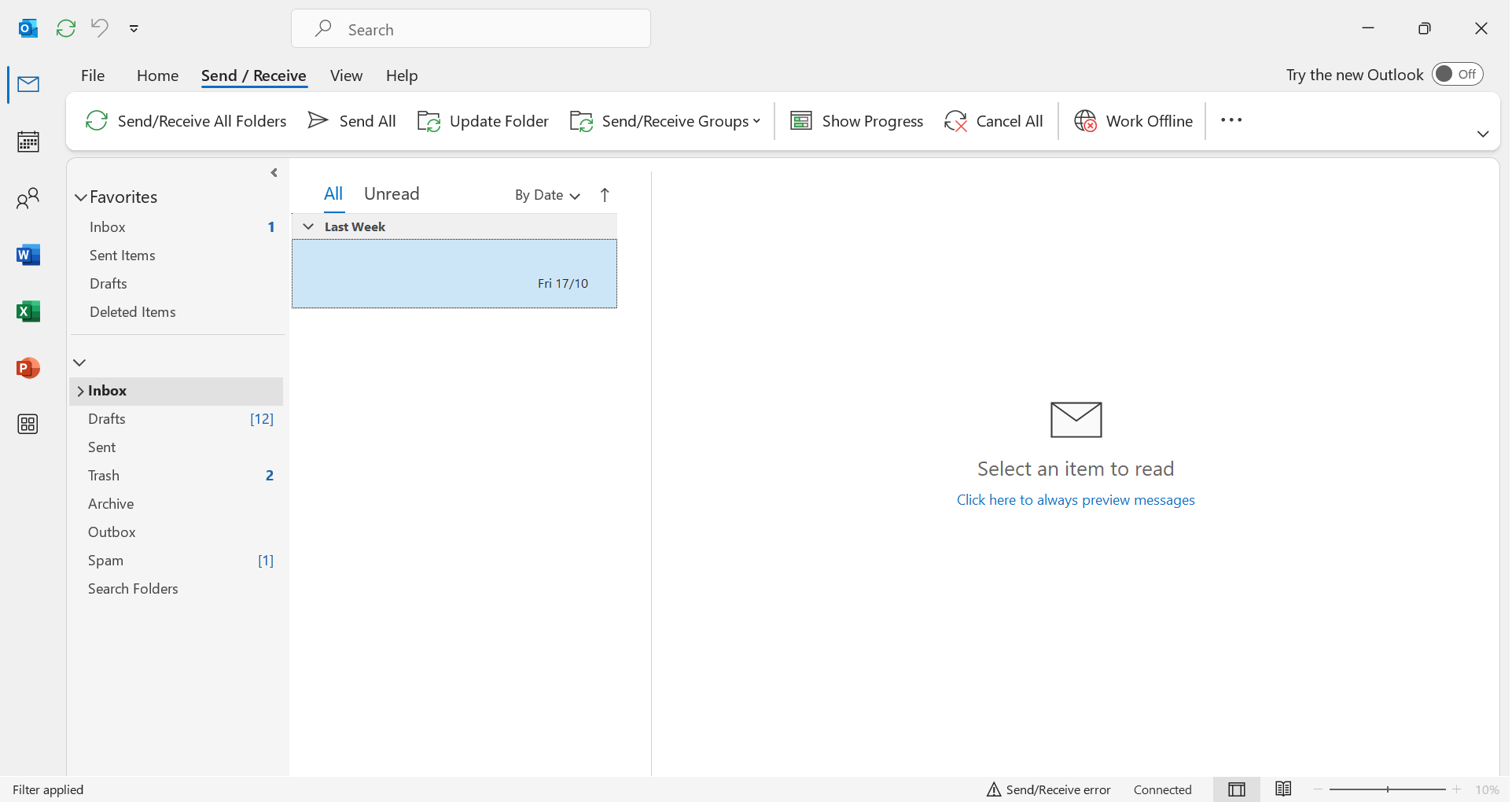The height and width of the screenshot is (802, 1512).
Task: Open the Sent folder
Action: coord(178,447)
